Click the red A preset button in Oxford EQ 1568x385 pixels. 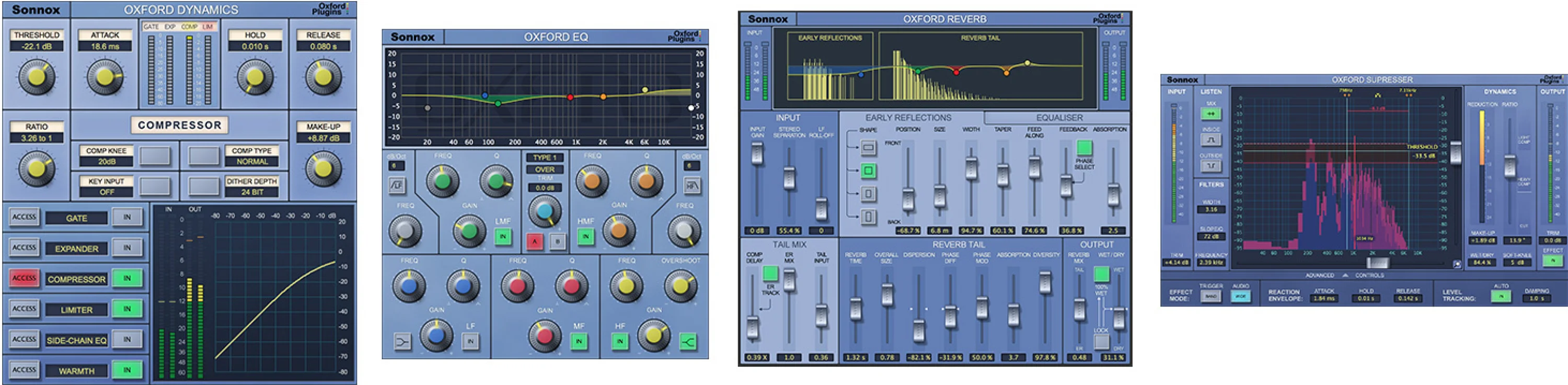535,241
